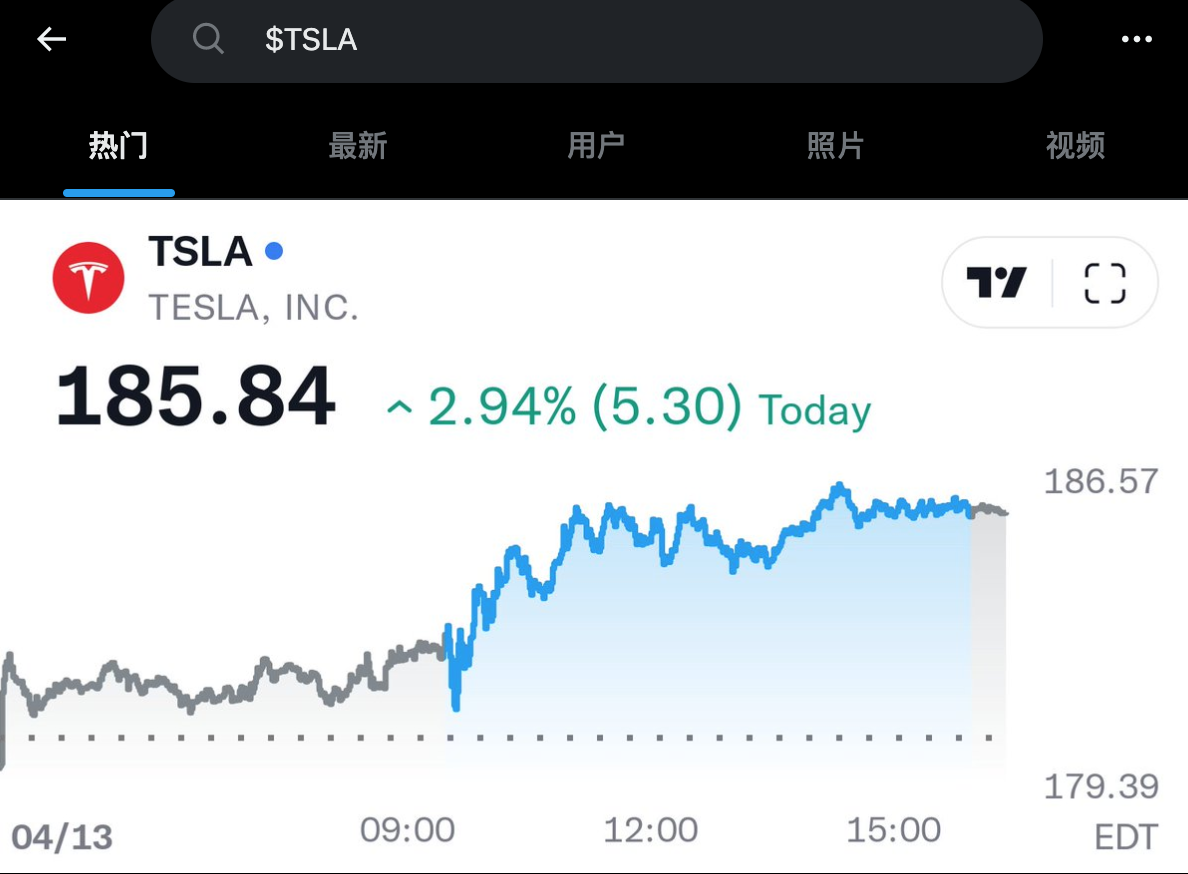Open the TradingView logo icon
The image size is (1188, 874).
tap(997, 282)
